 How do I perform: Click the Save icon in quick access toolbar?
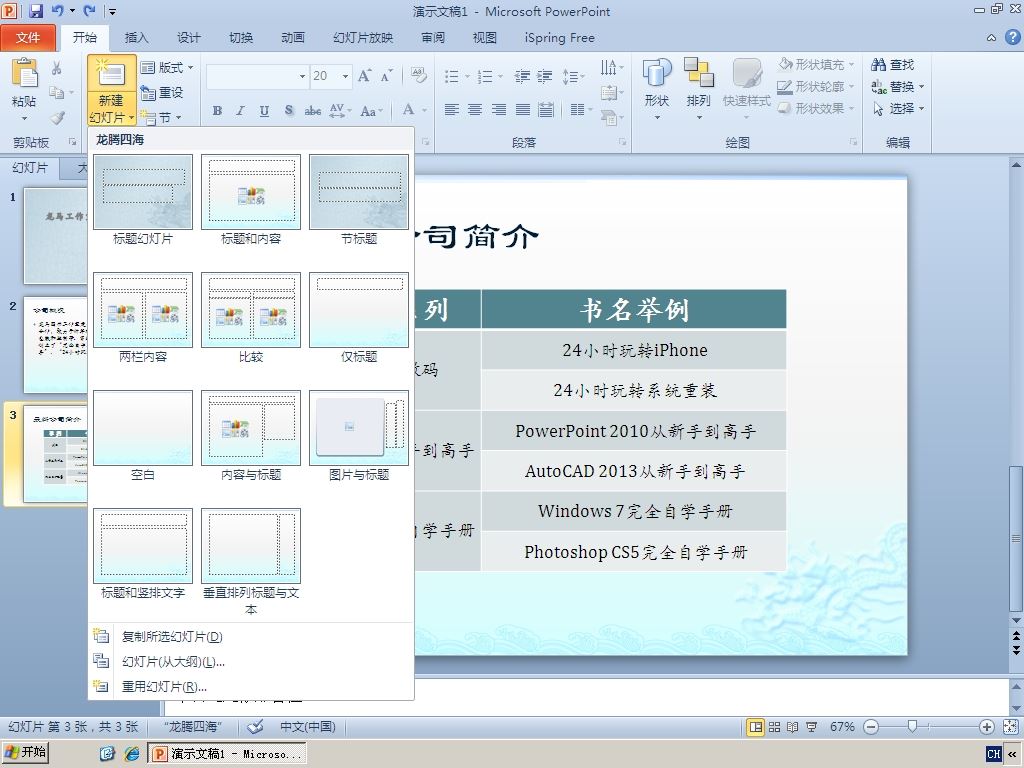[x=35, y=10]
